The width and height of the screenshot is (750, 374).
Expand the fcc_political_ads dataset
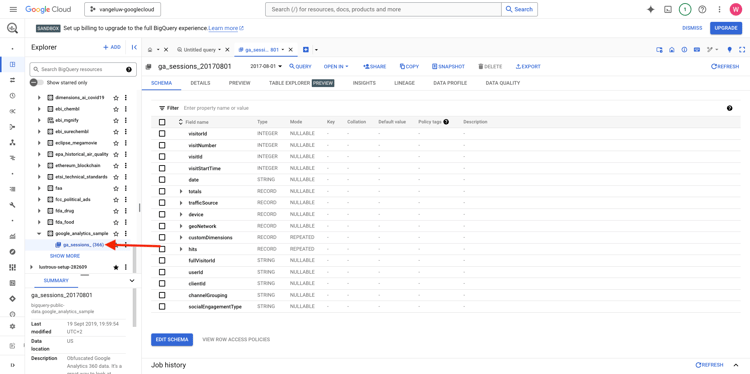point(39,199)
